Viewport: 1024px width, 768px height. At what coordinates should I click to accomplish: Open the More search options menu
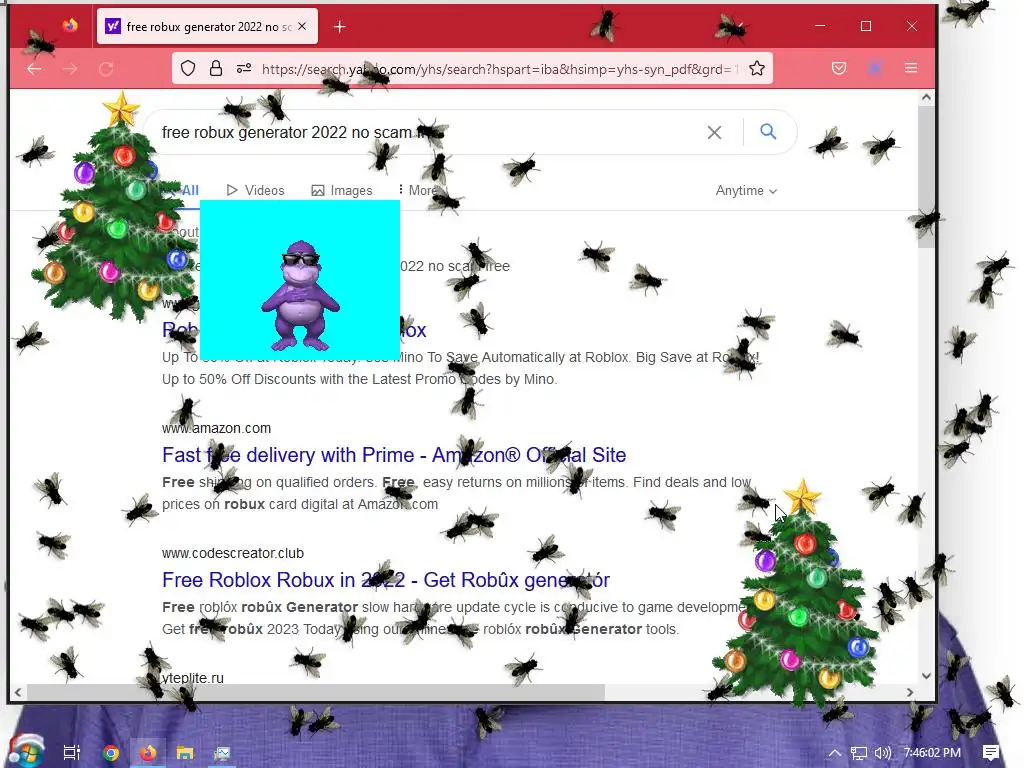[x=418, y=191]
